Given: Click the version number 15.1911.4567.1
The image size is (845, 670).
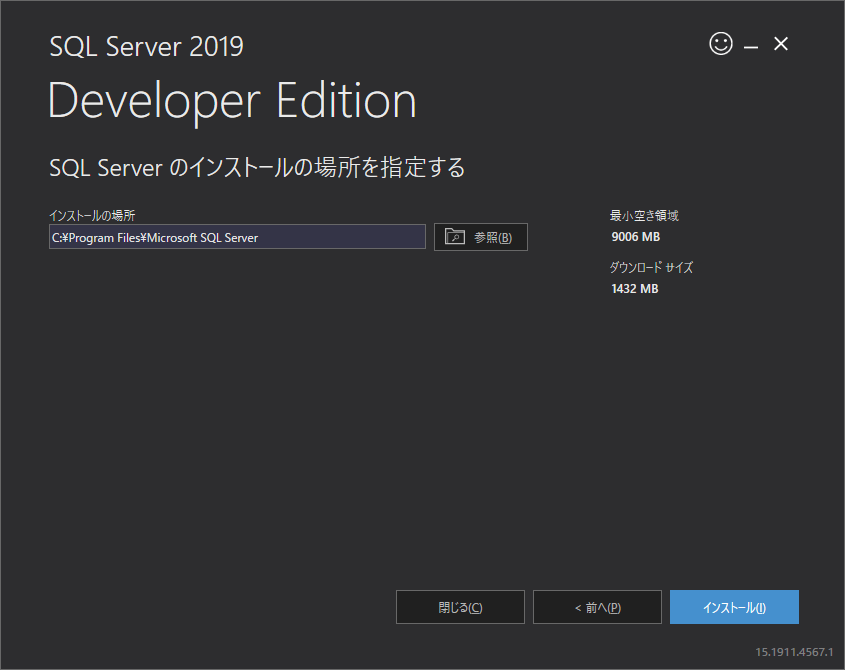Looking at the screenshot, I should (794, 651).
